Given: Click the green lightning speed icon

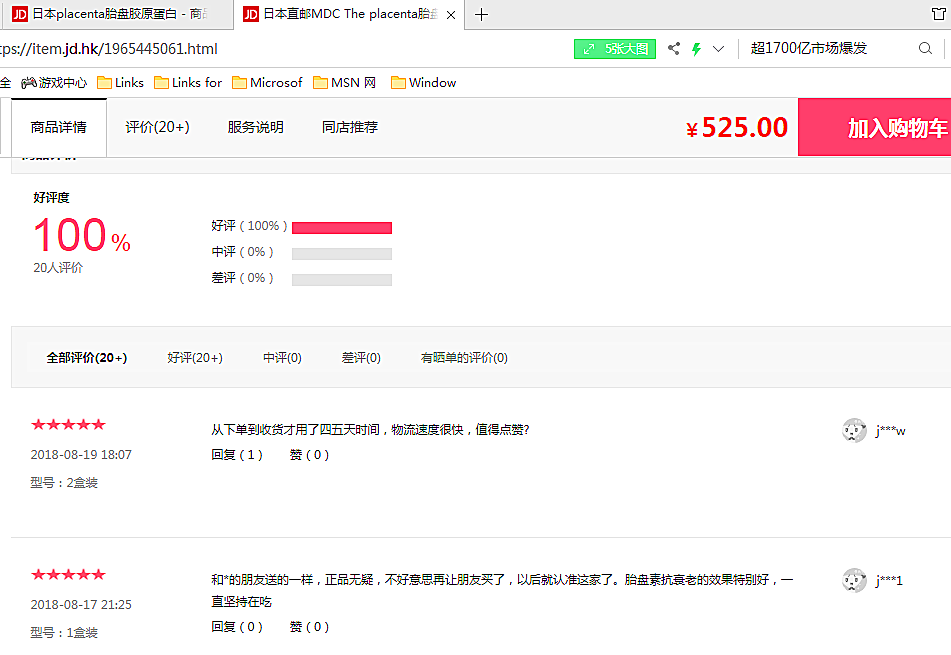Looking at the screenshot, I should (696, 49).
